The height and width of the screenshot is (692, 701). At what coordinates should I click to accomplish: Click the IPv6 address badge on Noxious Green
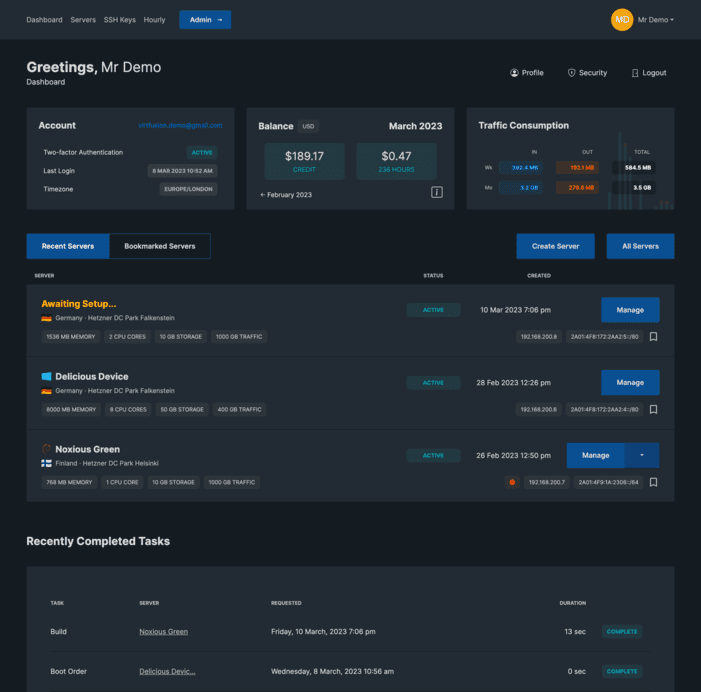click(x=608, y=482)
